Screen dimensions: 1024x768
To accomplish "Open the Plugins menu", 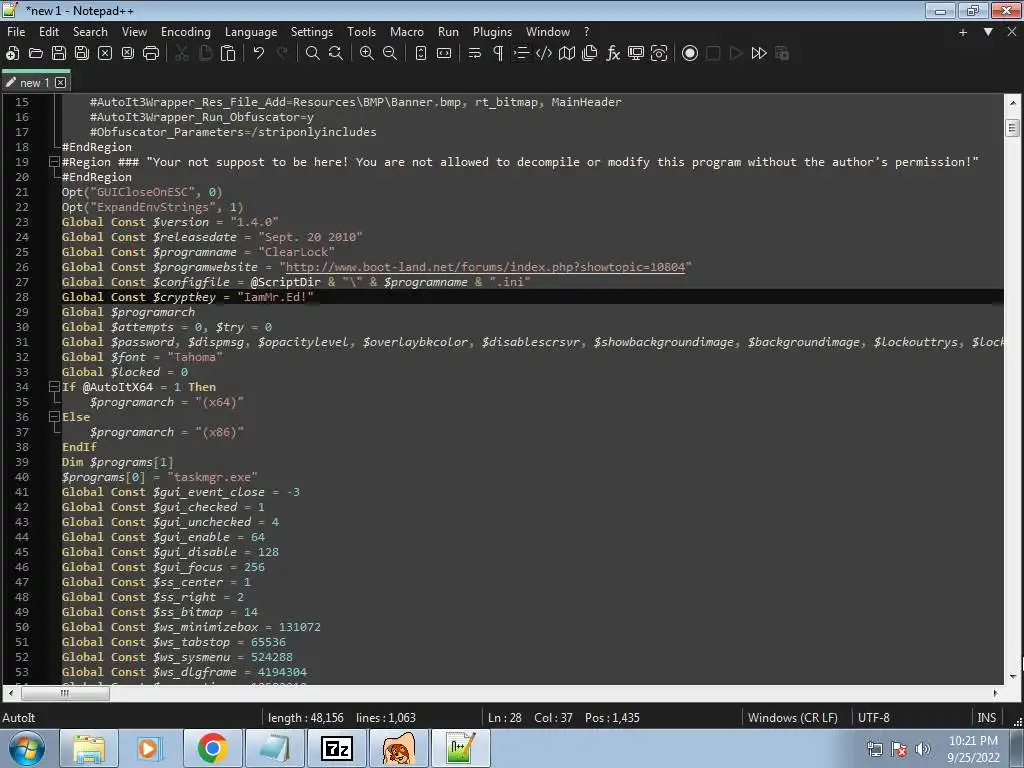I will pyautogui.click(x=492, y=31).
